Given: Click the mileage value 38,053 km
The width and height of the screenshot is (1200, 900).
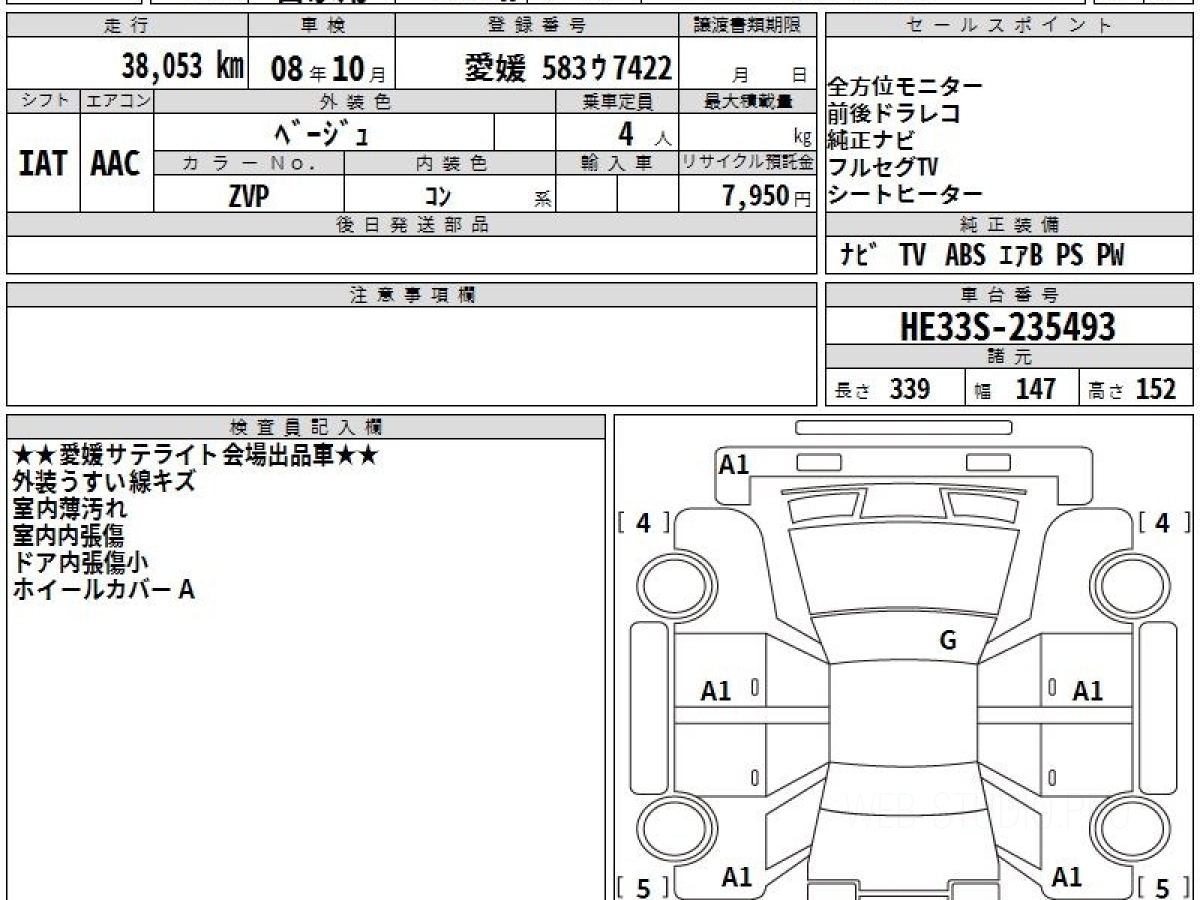Looking at the screenshot, I should [182, 67].
